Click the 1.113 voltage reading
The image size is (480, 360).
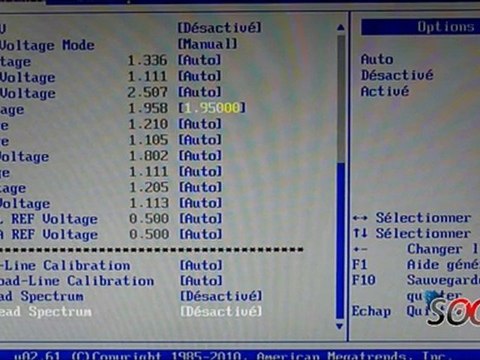(149, 203)
